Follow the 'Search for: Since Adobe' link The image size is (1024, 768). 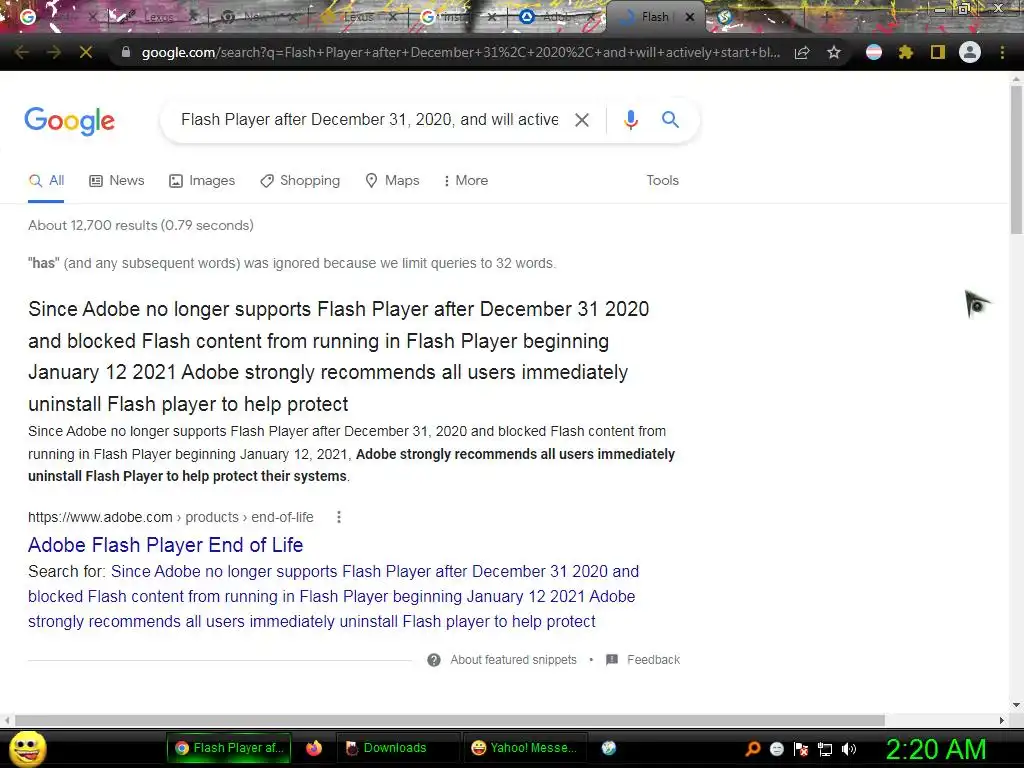(x=333, y=596)
